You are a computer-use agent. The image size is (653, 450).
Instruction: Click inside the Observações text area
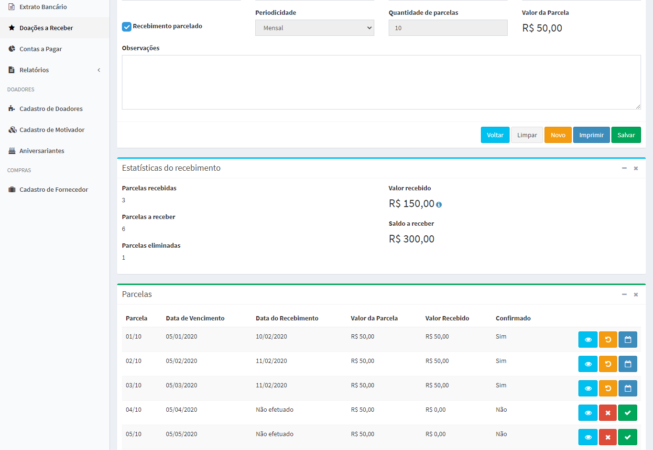380,82
